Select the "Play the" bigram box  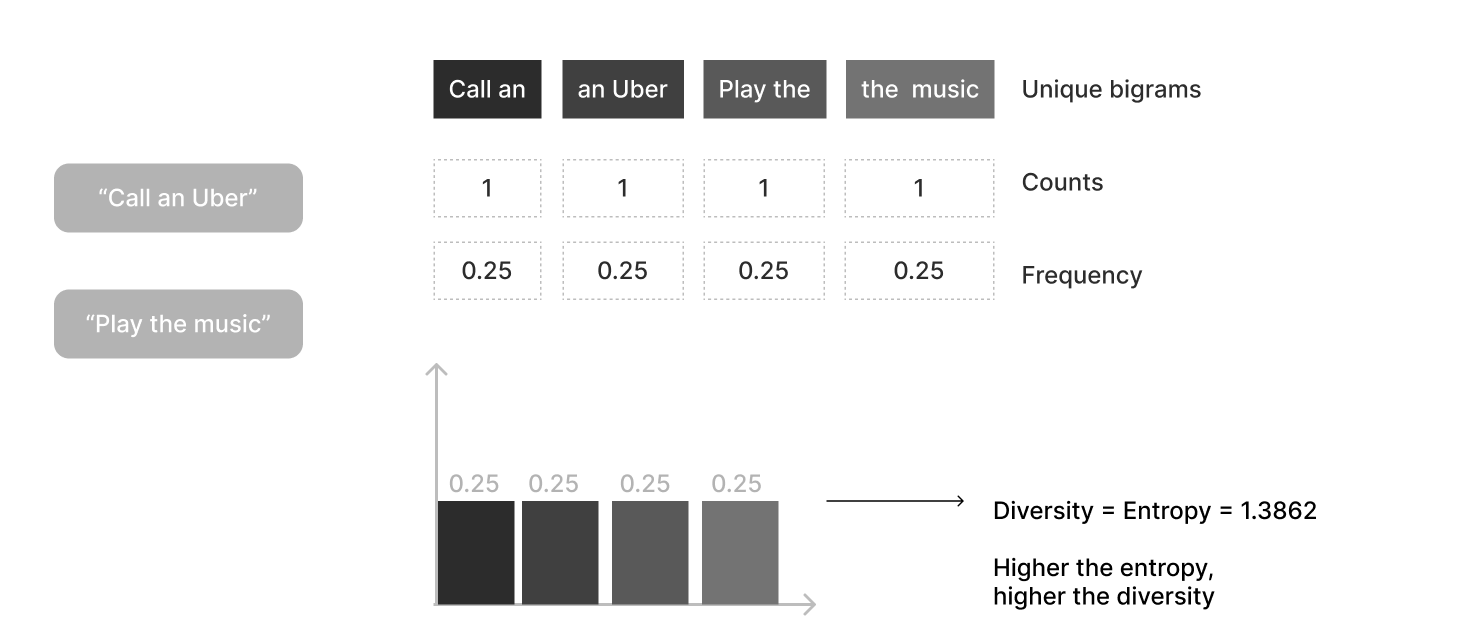coord(764,89)
